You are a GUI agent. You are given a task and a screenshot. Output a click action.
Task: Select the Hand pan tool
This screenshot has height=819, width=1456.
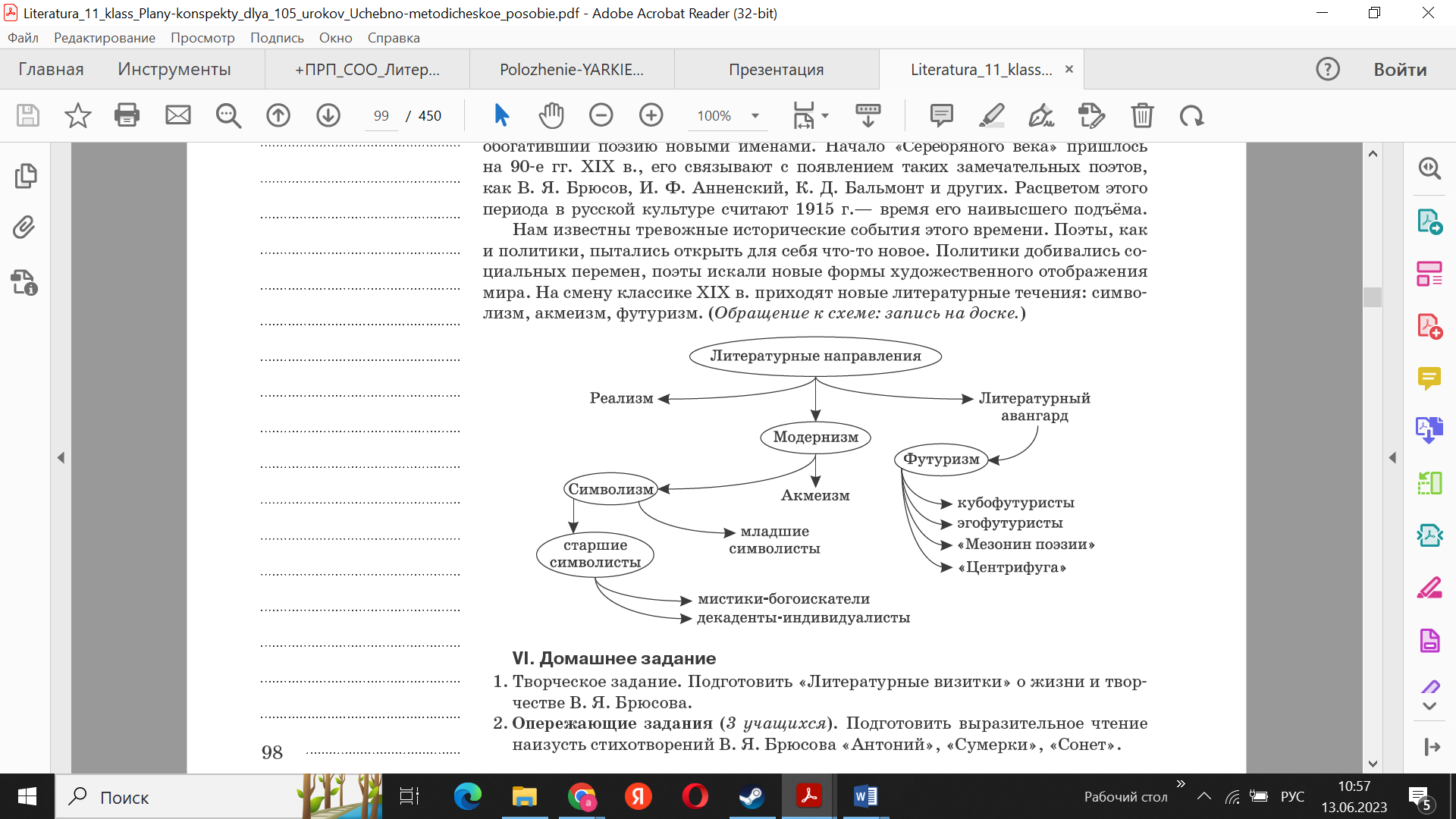(x=551, y=115)
